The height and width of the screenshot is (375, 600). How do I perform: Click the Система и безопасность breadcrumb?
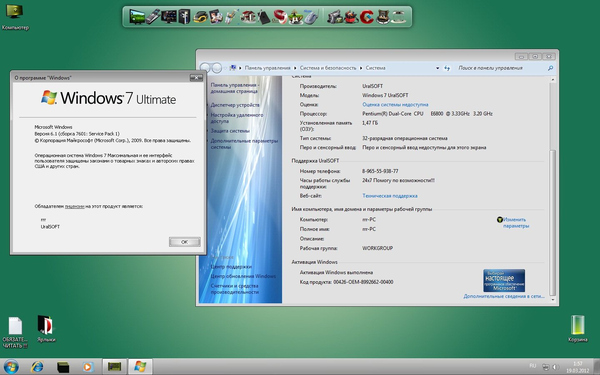pyautogui.click(x=328, y=68)
